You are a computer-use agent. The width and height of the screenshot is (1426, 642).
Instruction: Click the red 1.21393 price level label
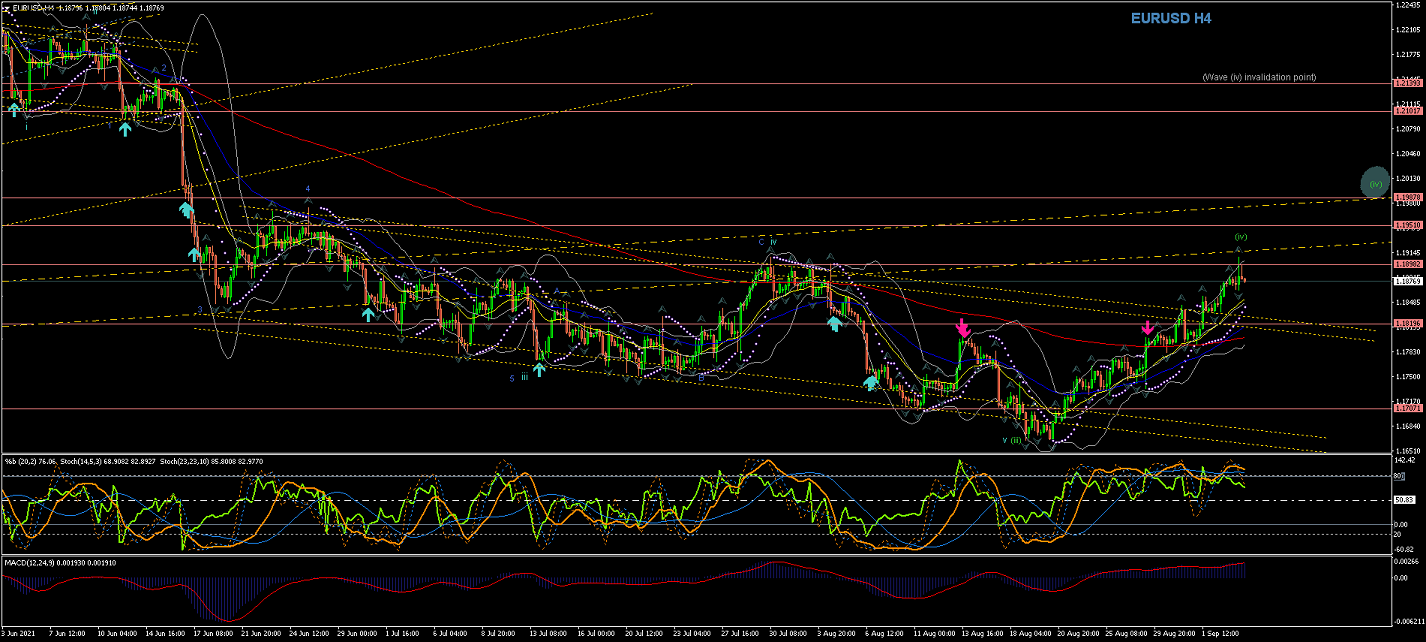[x=1408, y=84]
